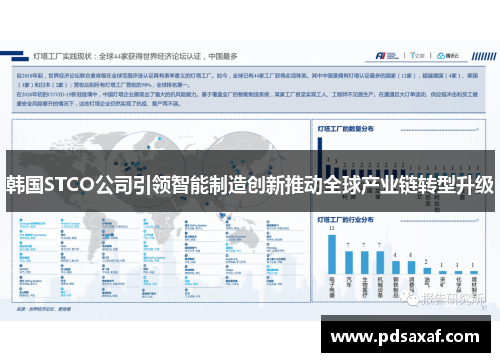Click the 汽车 bar in the industry chart

click(x=349, y=263)
